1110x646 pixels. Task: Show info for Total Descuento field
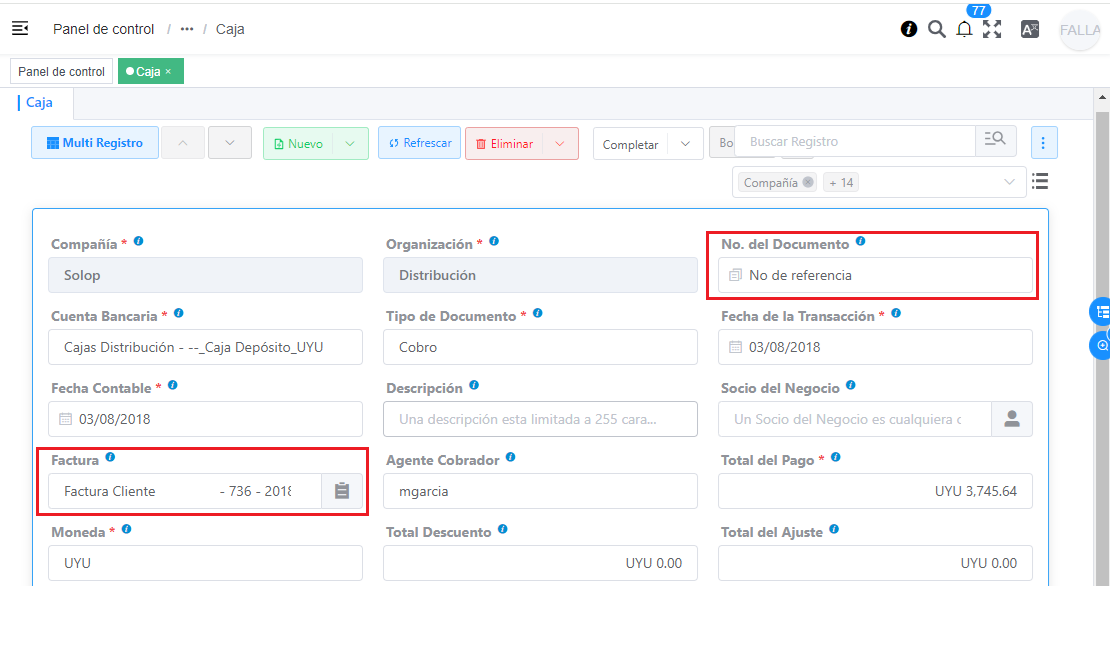tap(503, 529)
